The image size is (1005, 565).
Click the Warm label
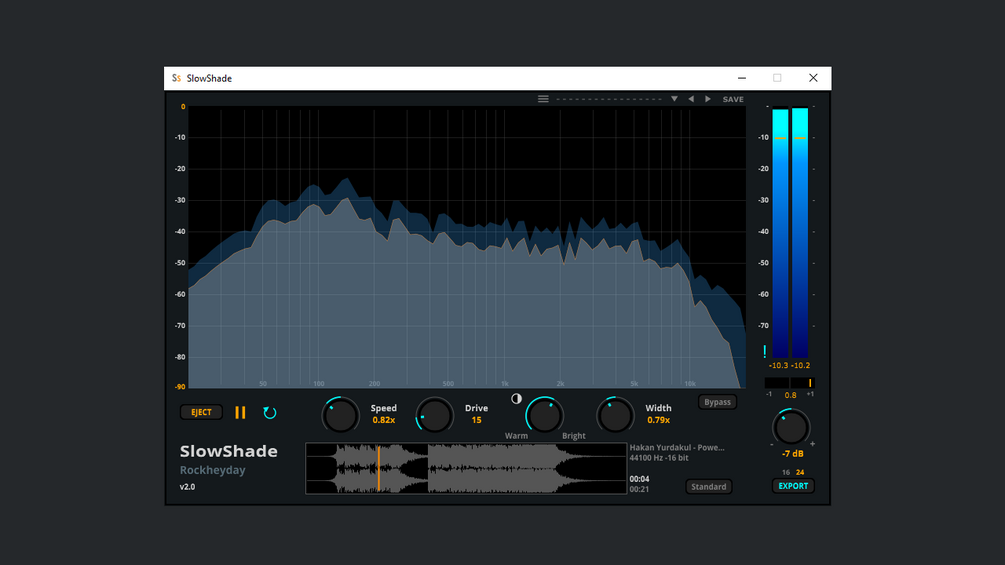click(516, 436)
